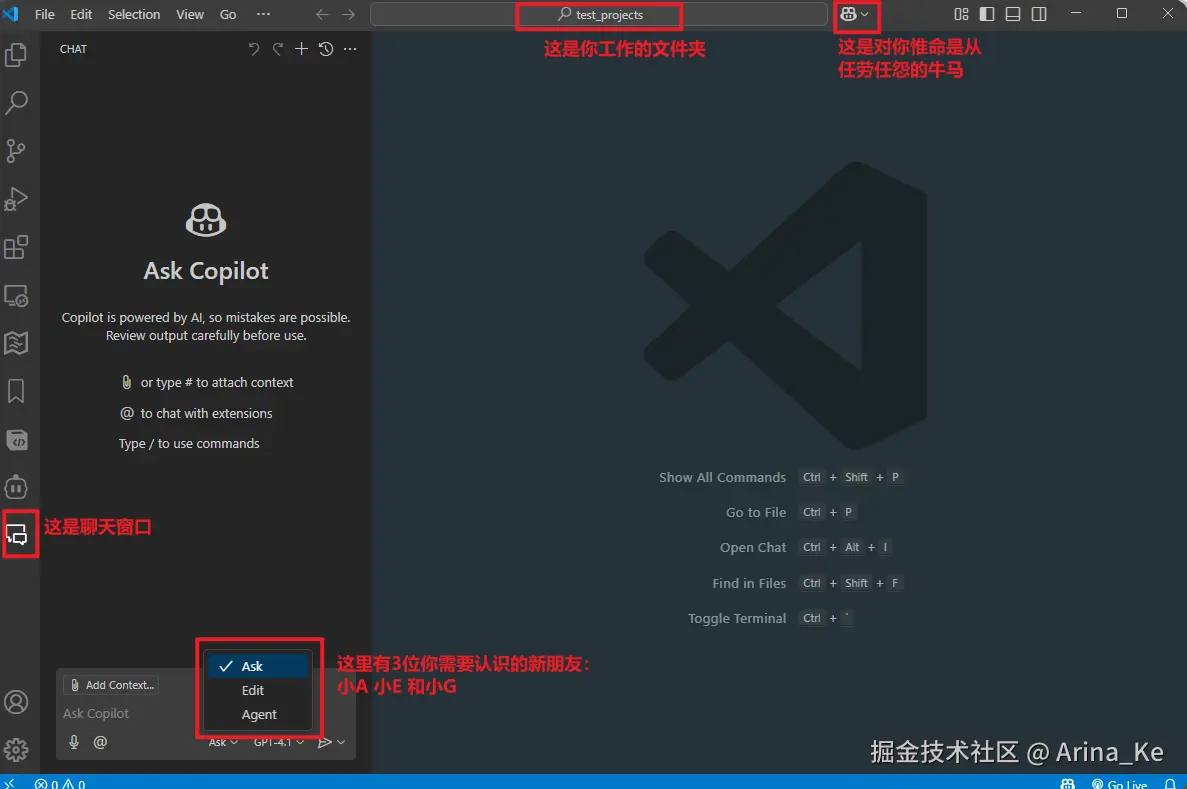Open the View menu

(190, 14)
